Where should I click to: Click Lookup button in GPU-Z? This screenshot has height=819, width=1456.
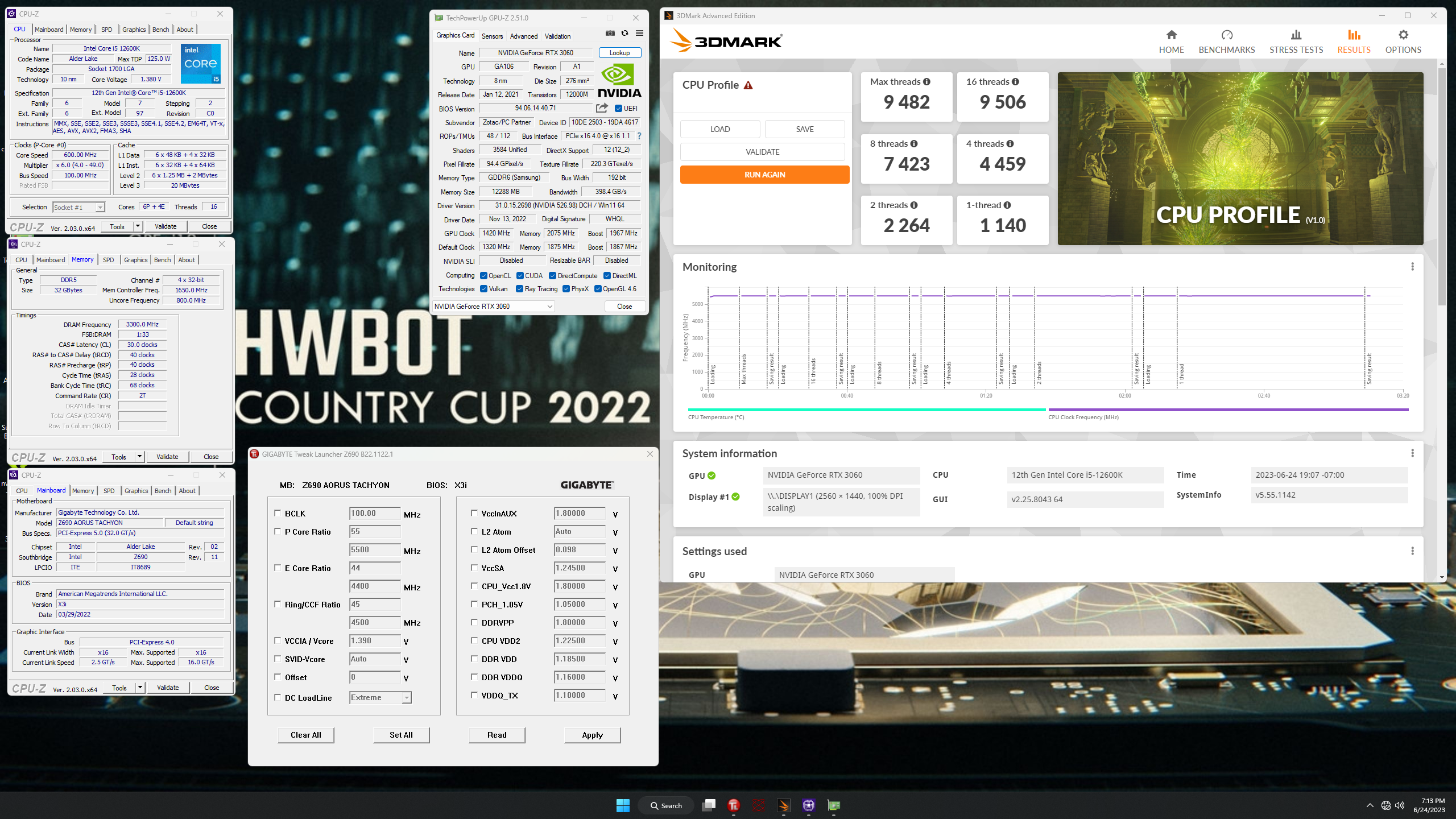[x=619, y=53]
